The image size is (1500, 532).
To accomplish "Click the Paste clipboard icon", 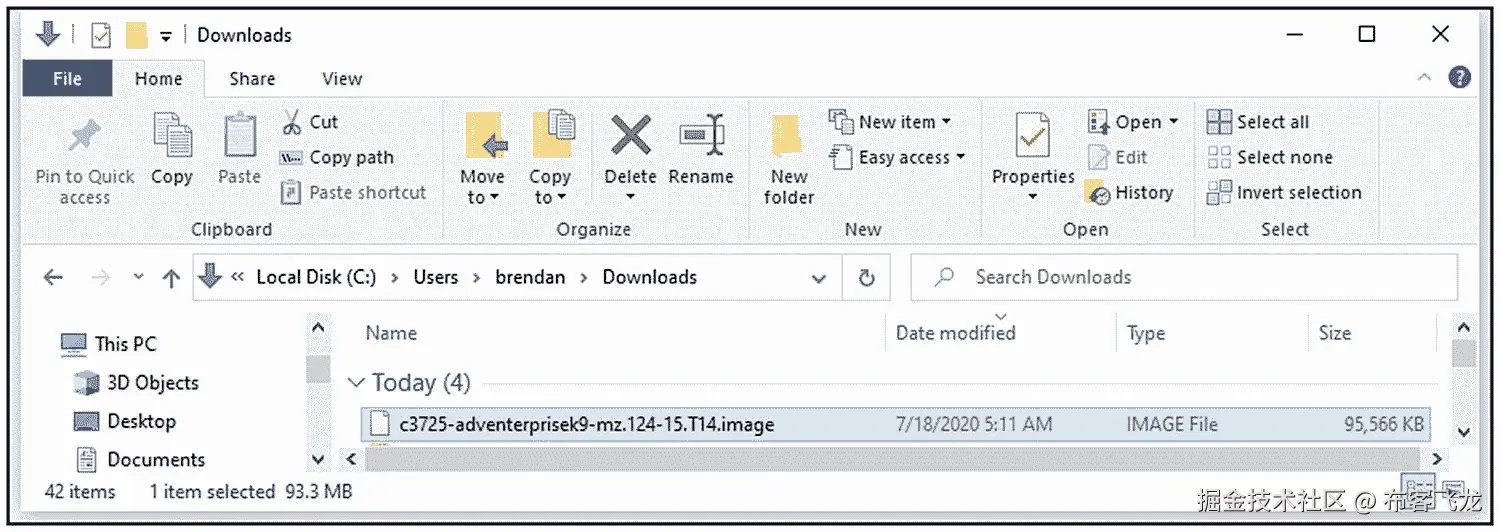I will pyautogui.click(x=239, y=137).
